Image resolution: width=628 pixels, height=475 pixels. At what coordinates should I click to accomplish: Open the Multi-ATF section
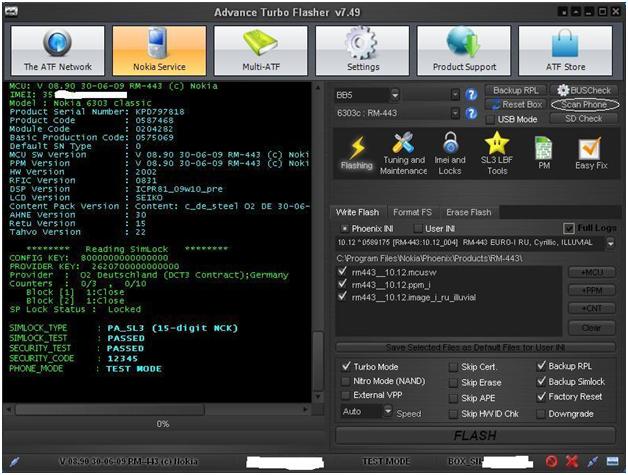tap(261, 50)
